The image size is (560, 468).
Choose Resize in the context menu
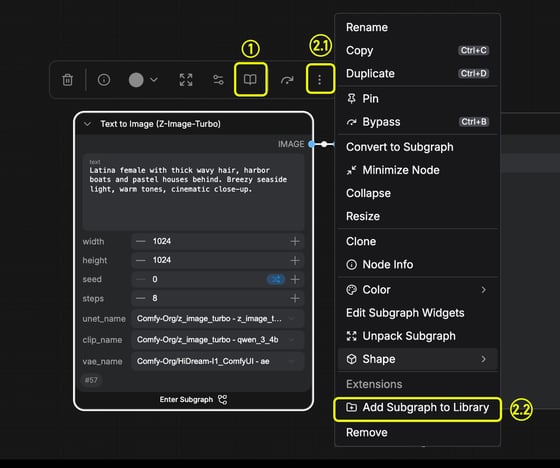tap(417, 216)
